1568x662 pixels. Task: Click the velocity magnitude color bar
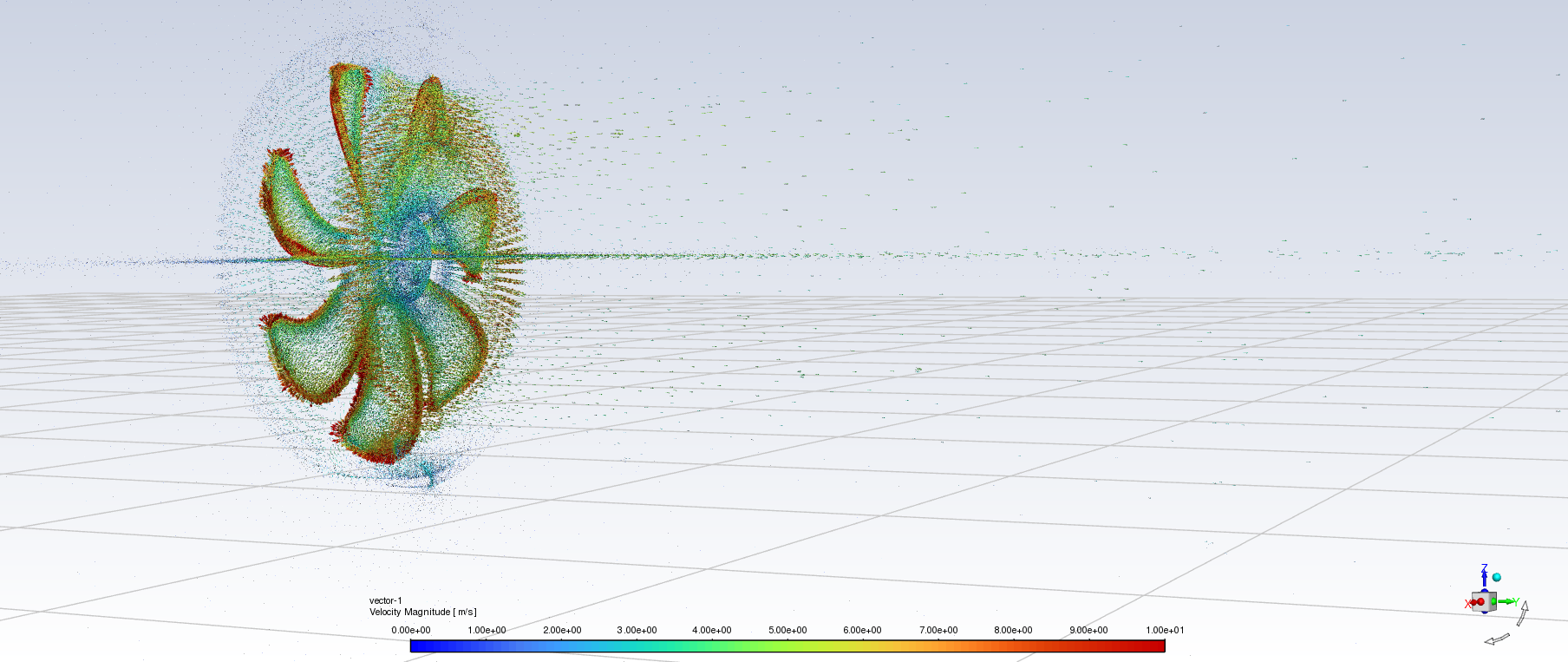point(787,646)
